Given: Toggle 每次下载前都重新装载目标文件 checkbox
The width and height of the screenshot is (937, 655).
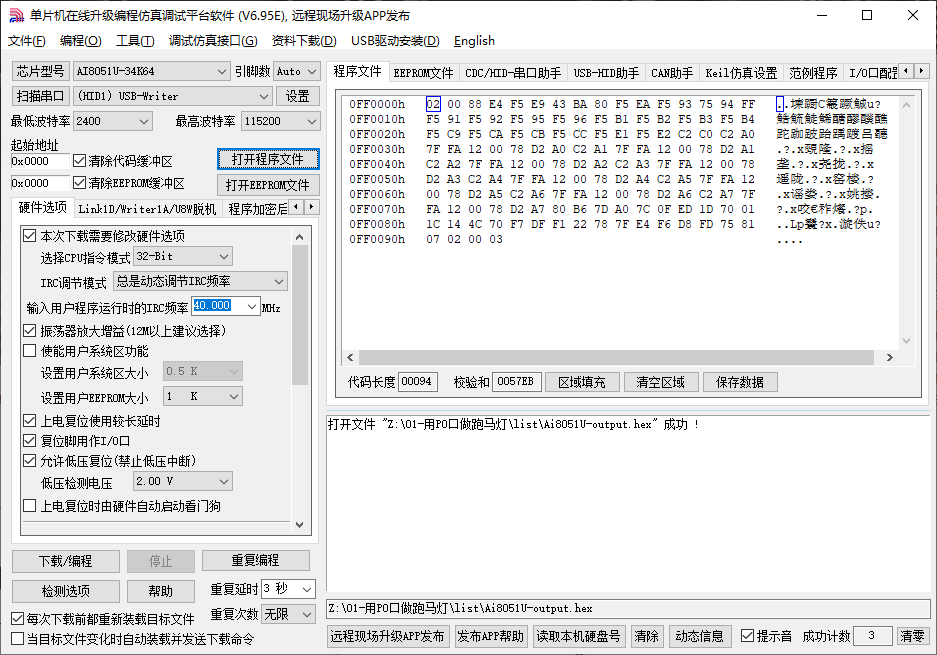Looking at the screenshot, I should (x=18, y=619).
